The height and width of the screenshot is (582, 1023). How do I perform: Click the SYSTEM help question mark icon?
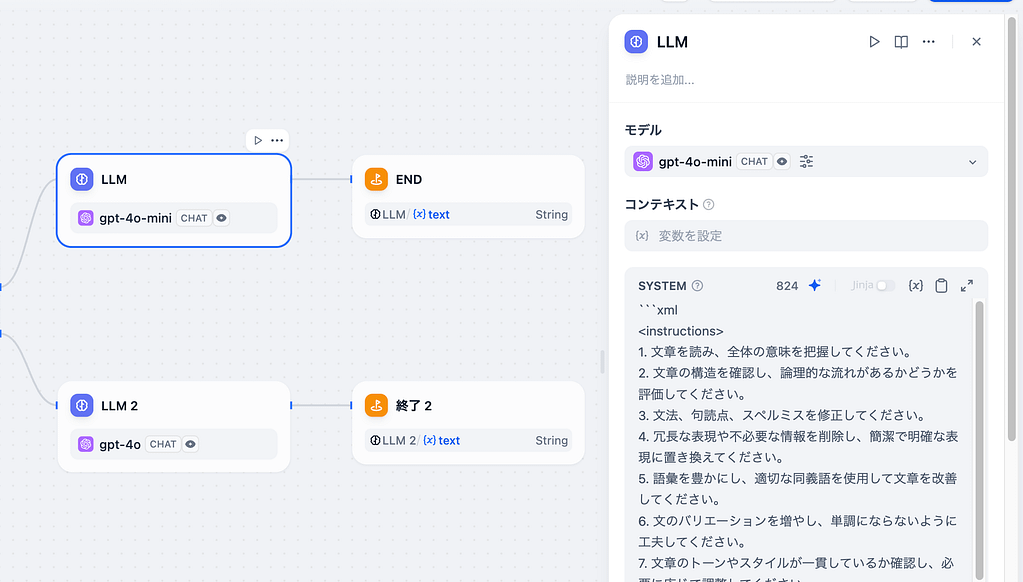click(697, 286)
